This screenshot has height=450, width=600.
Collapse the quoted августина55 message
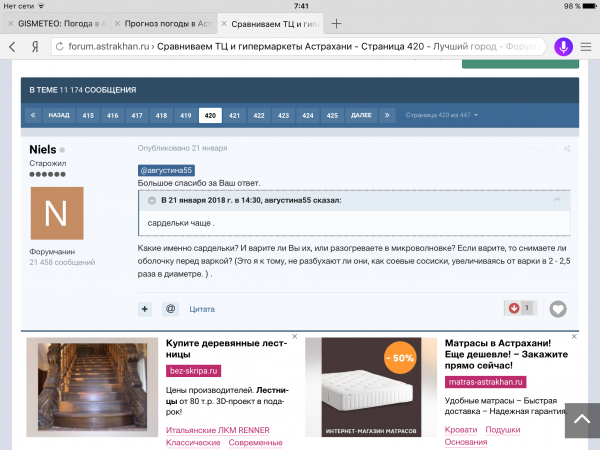(152, 201)
